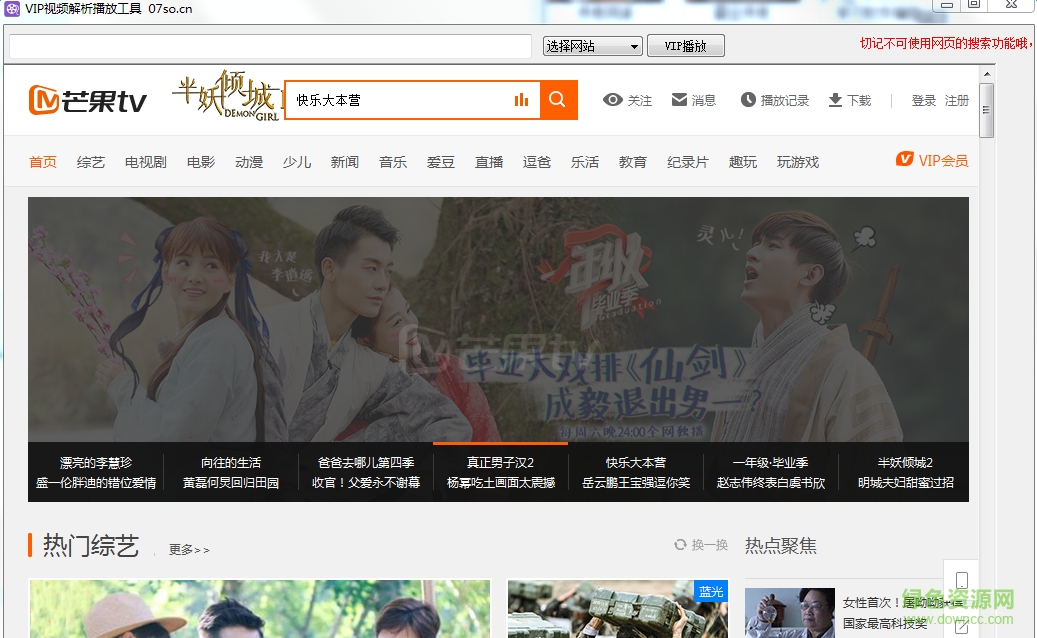Screen dimensions: 1037x638
Task: Expand the 选择网站 dropdown
Action: point(592,47)
